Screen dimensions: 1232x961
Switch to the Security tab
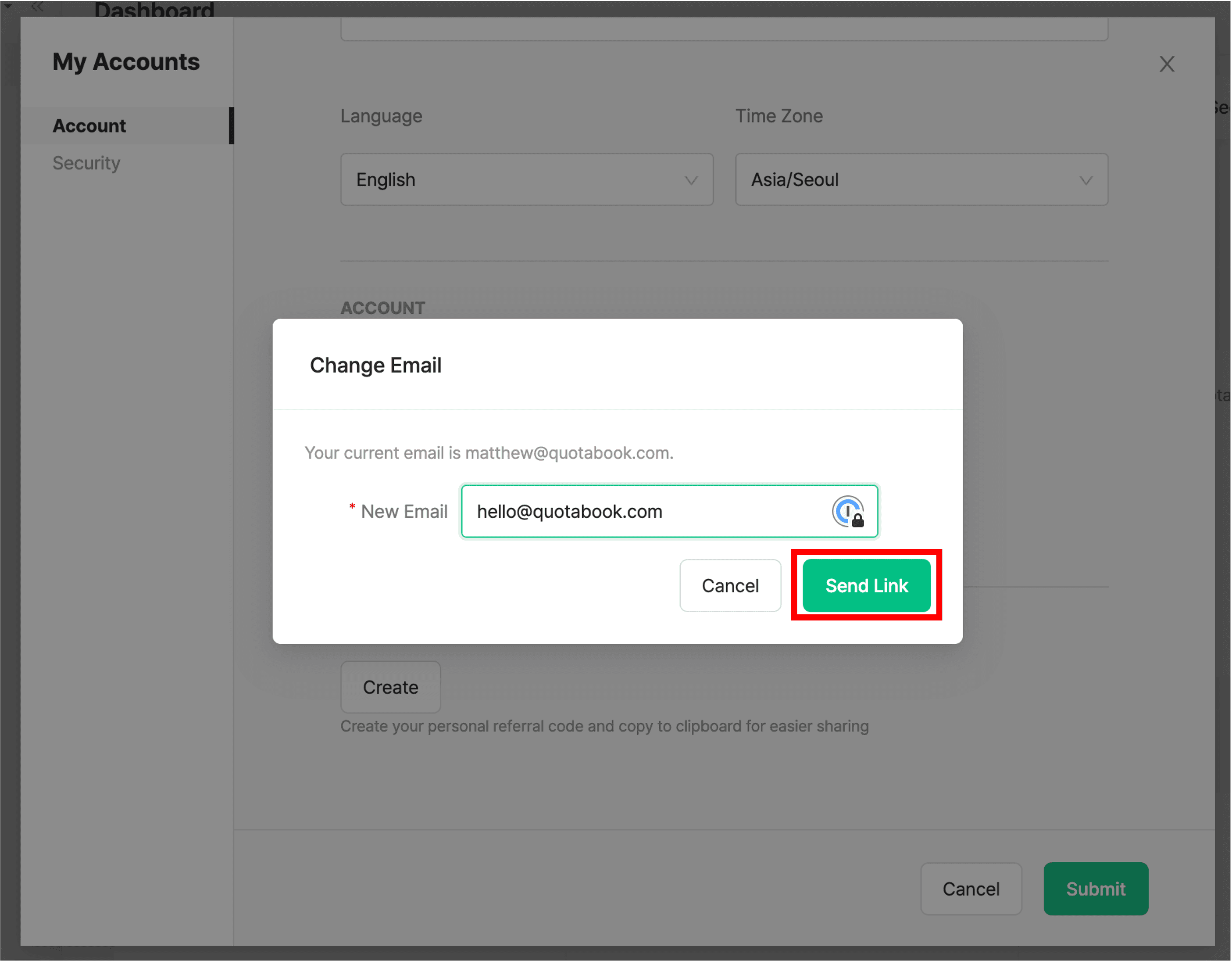[x=86, y=163]
